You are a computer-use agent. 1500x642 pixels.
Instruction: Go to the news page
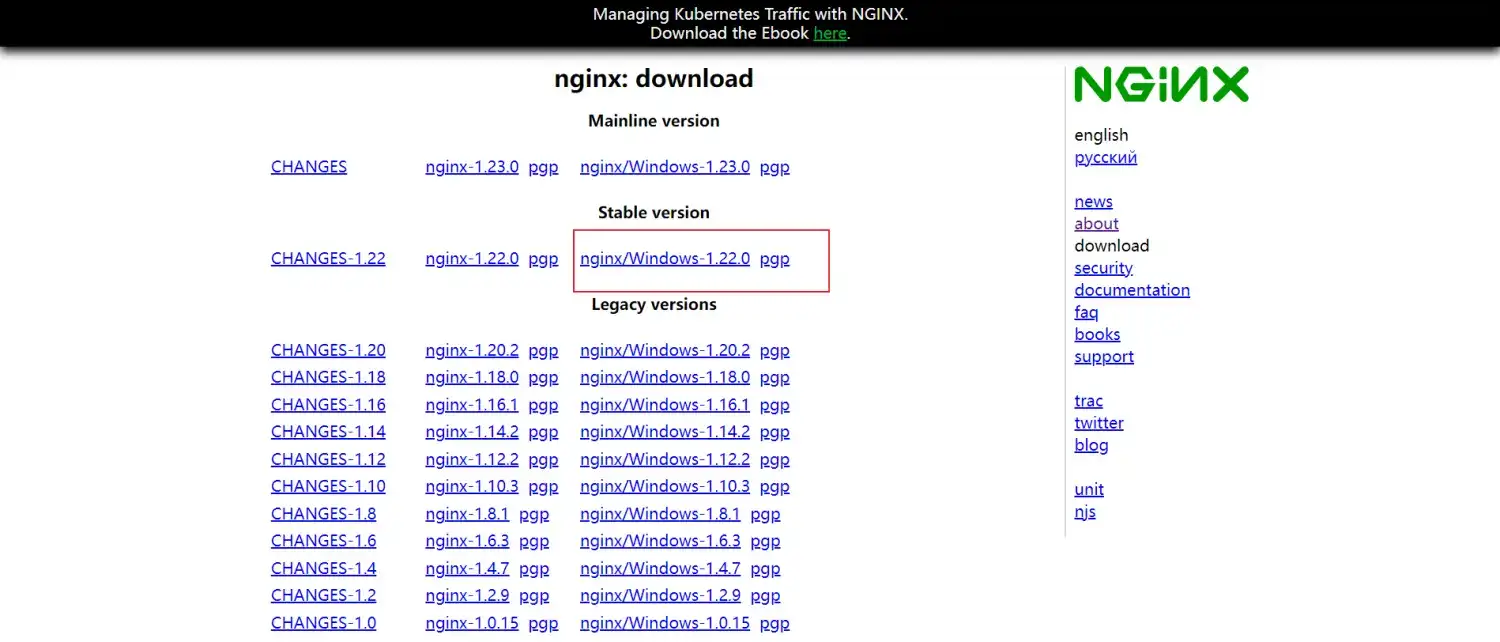point(1093,202)
